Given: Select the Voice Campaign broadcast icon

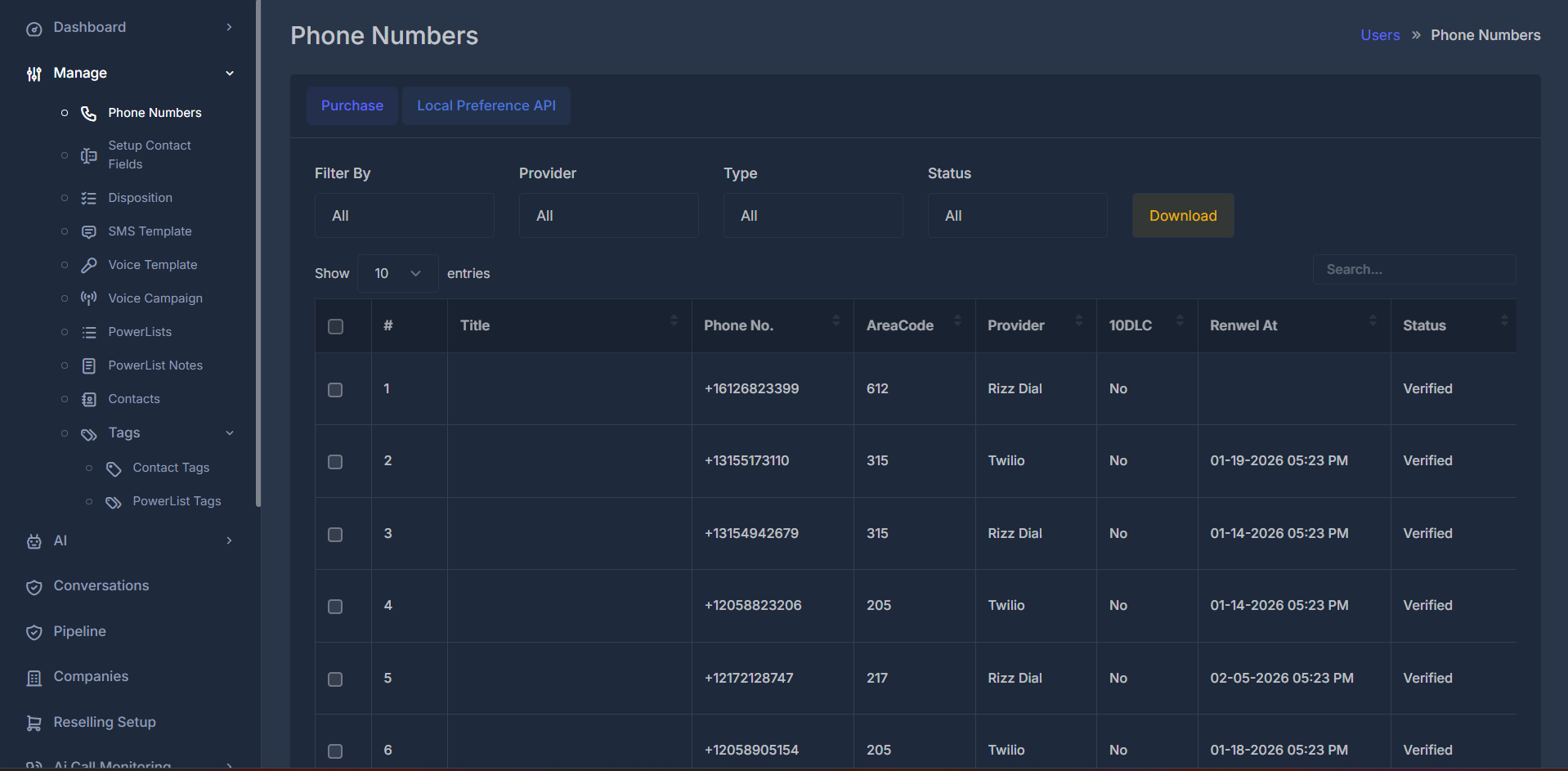Looking at the screenshot, I should coord(88,298).
